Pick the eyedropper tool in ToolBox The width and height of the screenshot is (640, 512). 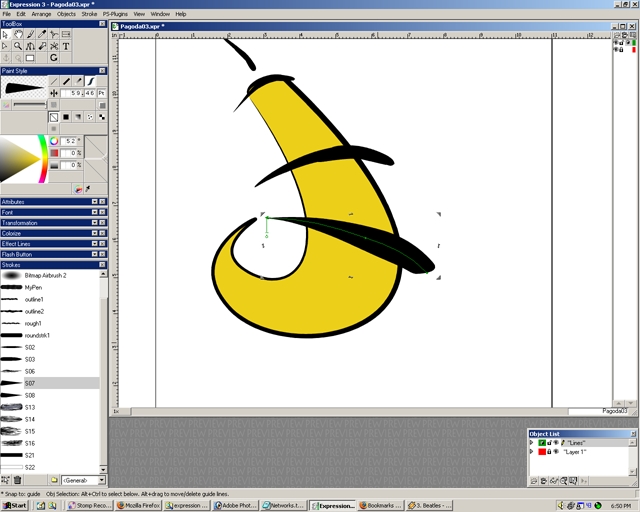(42, 34)
